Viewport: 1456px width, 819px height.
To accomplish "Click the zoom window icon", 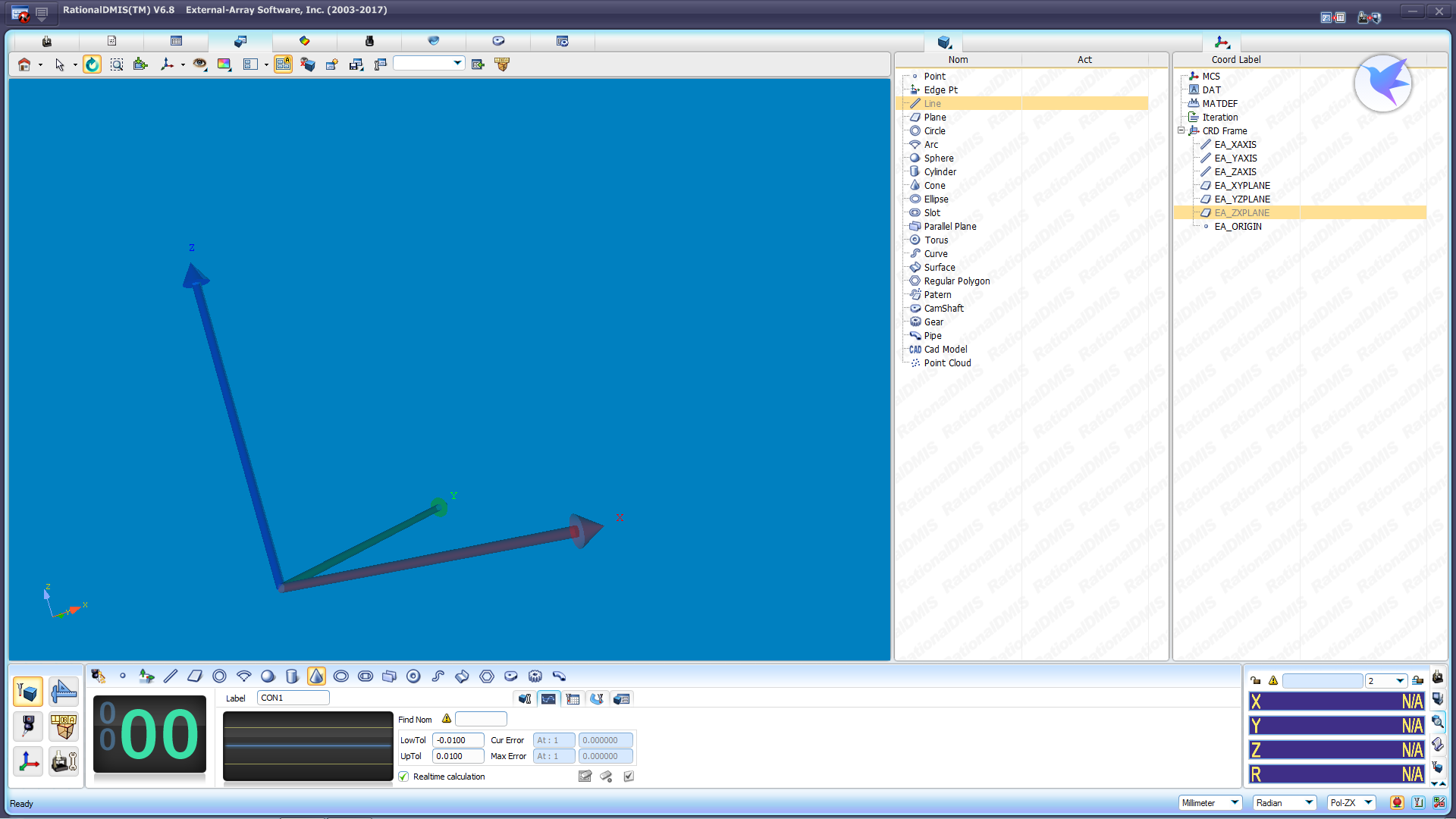I will pyautogui.click(x=116, y=64).
